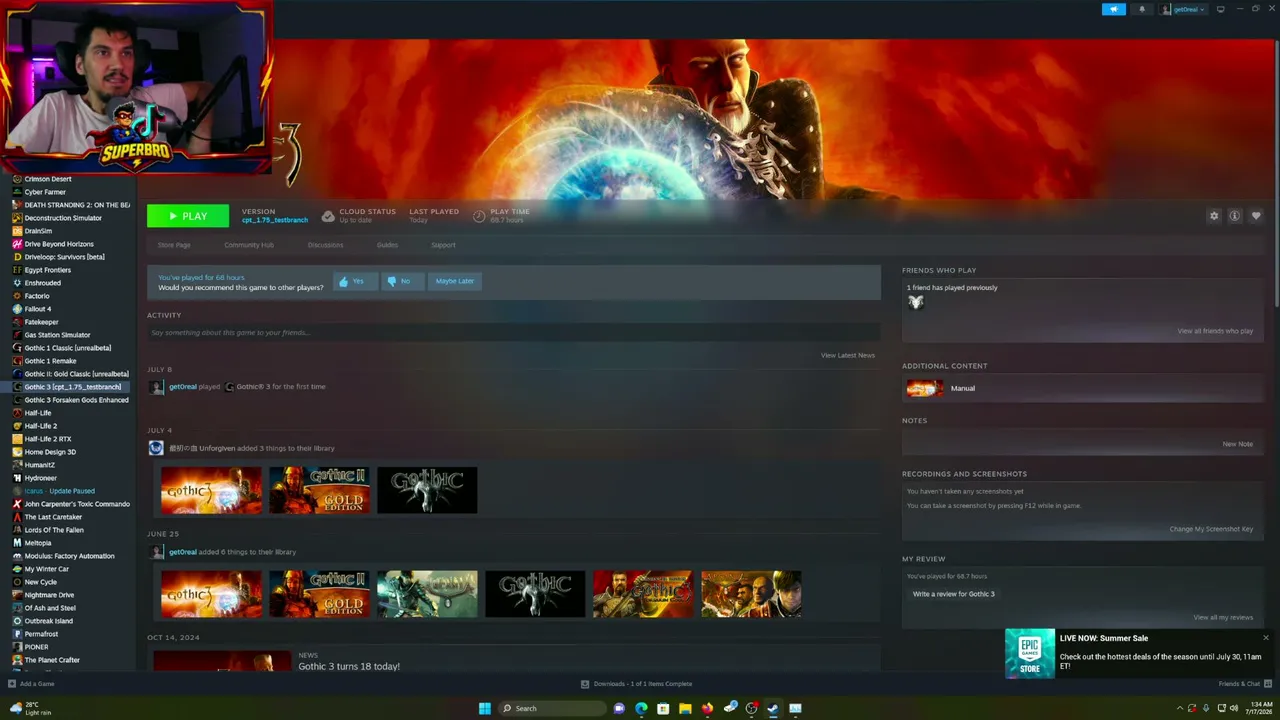Open the announcements megaphone icon
The width and height of the screenshot is (1280, 720).
point(1113,9)
